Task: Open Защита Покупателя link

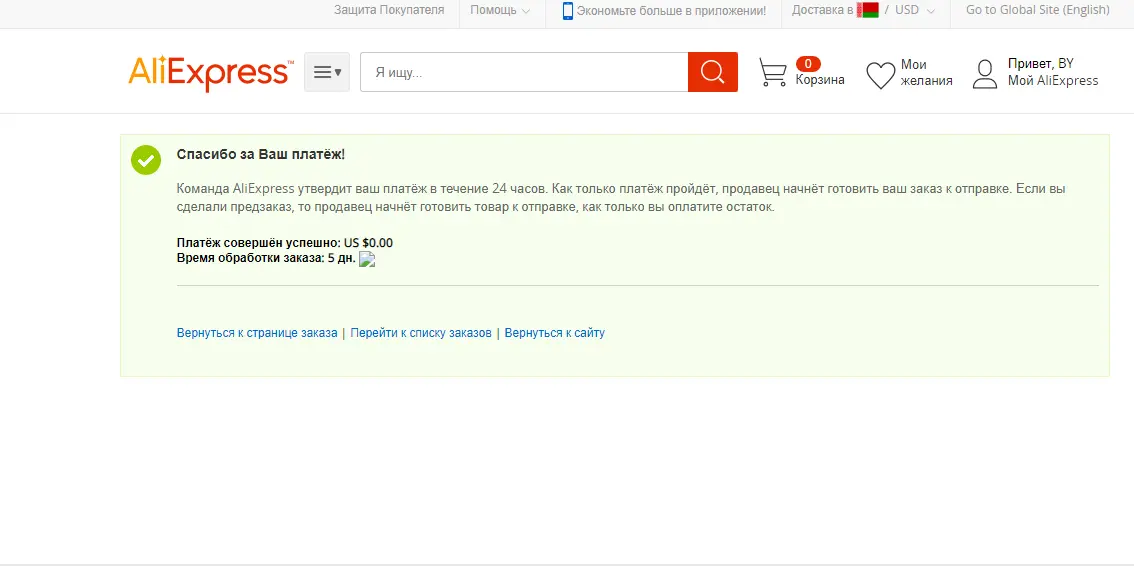Action: click(x=389, y=10)
